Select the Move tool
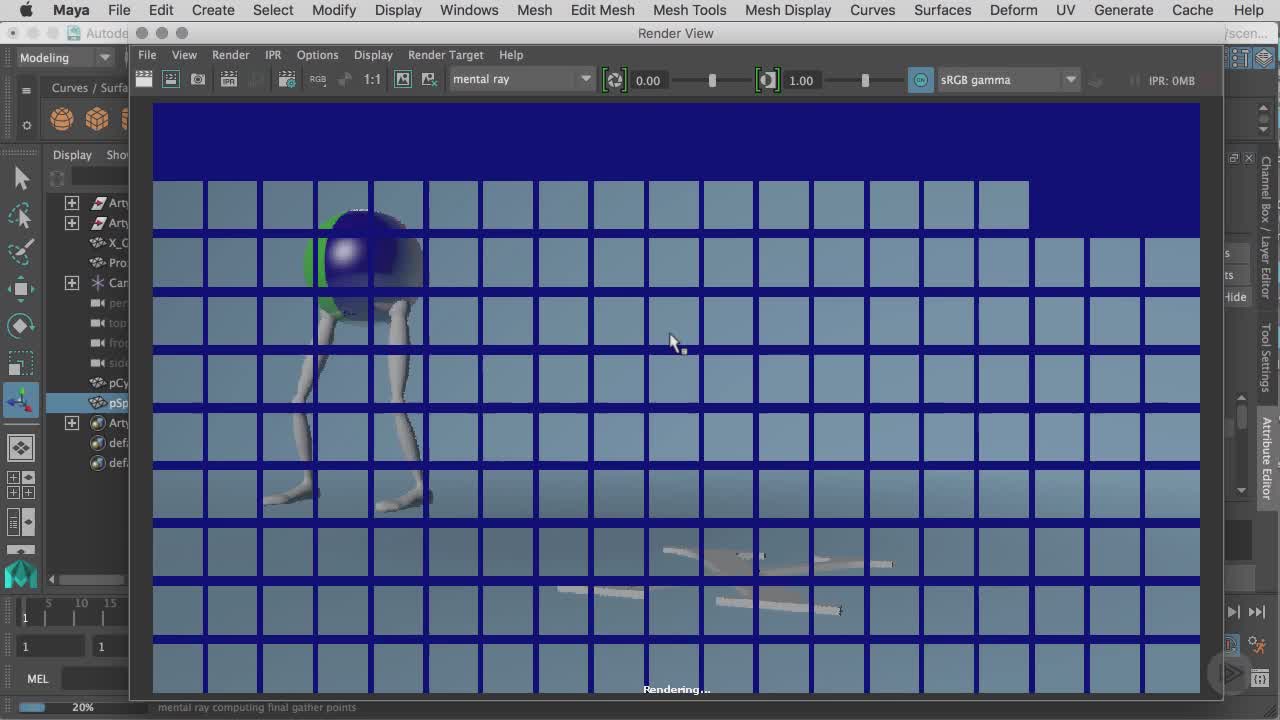This screenshot has height=720, width=1280. [21, 289]
